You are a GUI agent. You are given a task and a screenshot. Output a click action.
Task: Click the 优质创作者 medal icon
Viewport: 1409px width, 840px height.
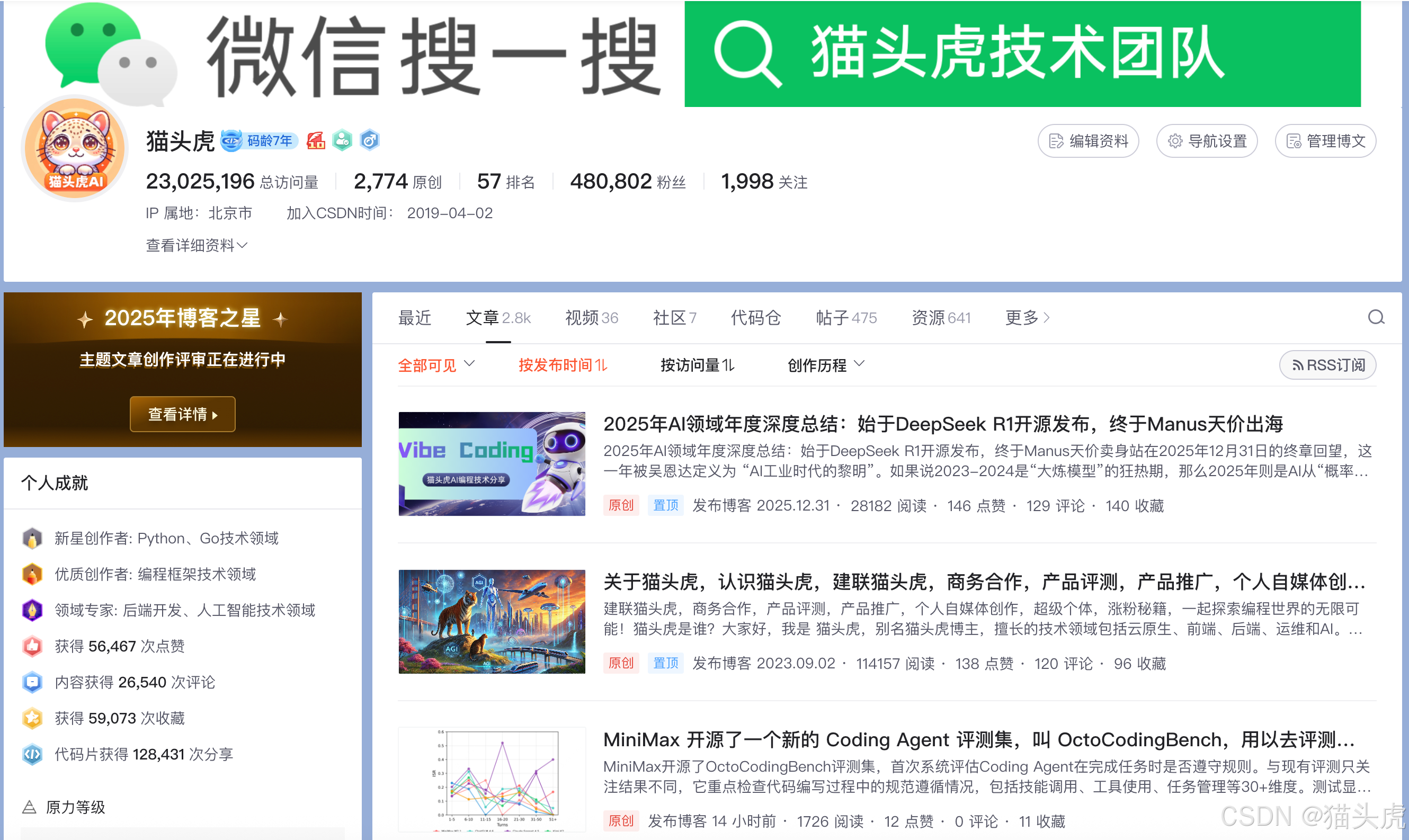[32, 574]
